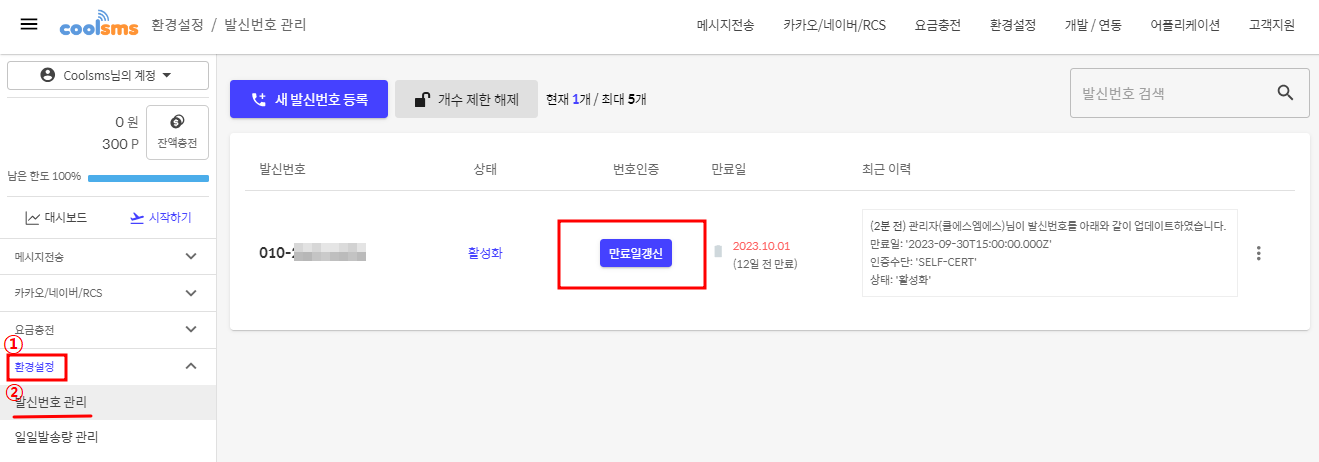
Task: Click the 번호인증 column header
Action: click(636, 169)
